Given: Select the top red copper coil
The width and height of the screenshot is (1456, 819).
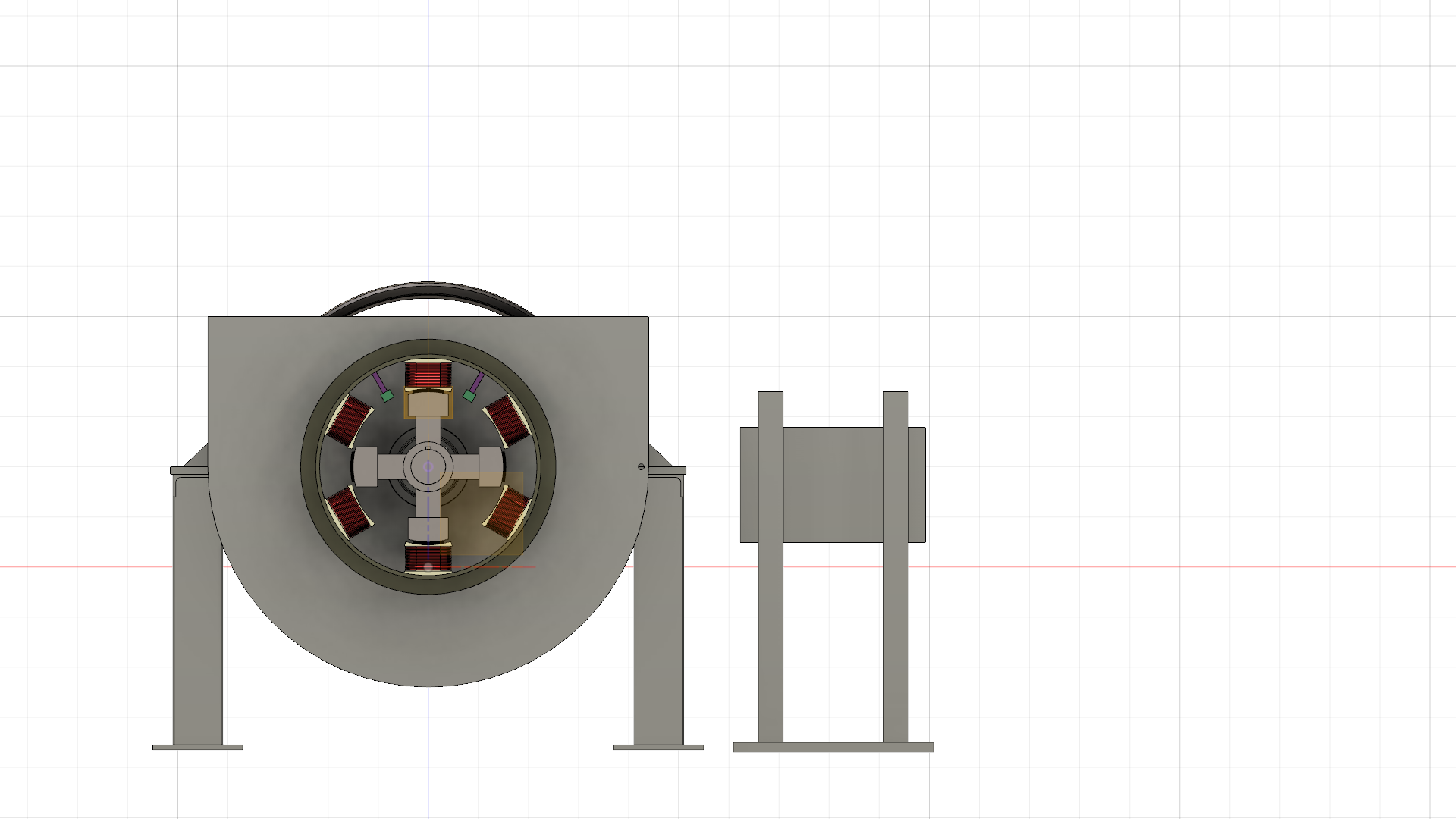Looking at the screenshot, I should [x=428, y=375].
